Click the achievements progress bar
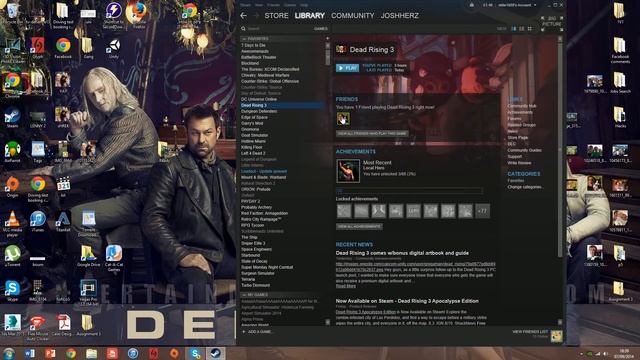 pos(409,190)
